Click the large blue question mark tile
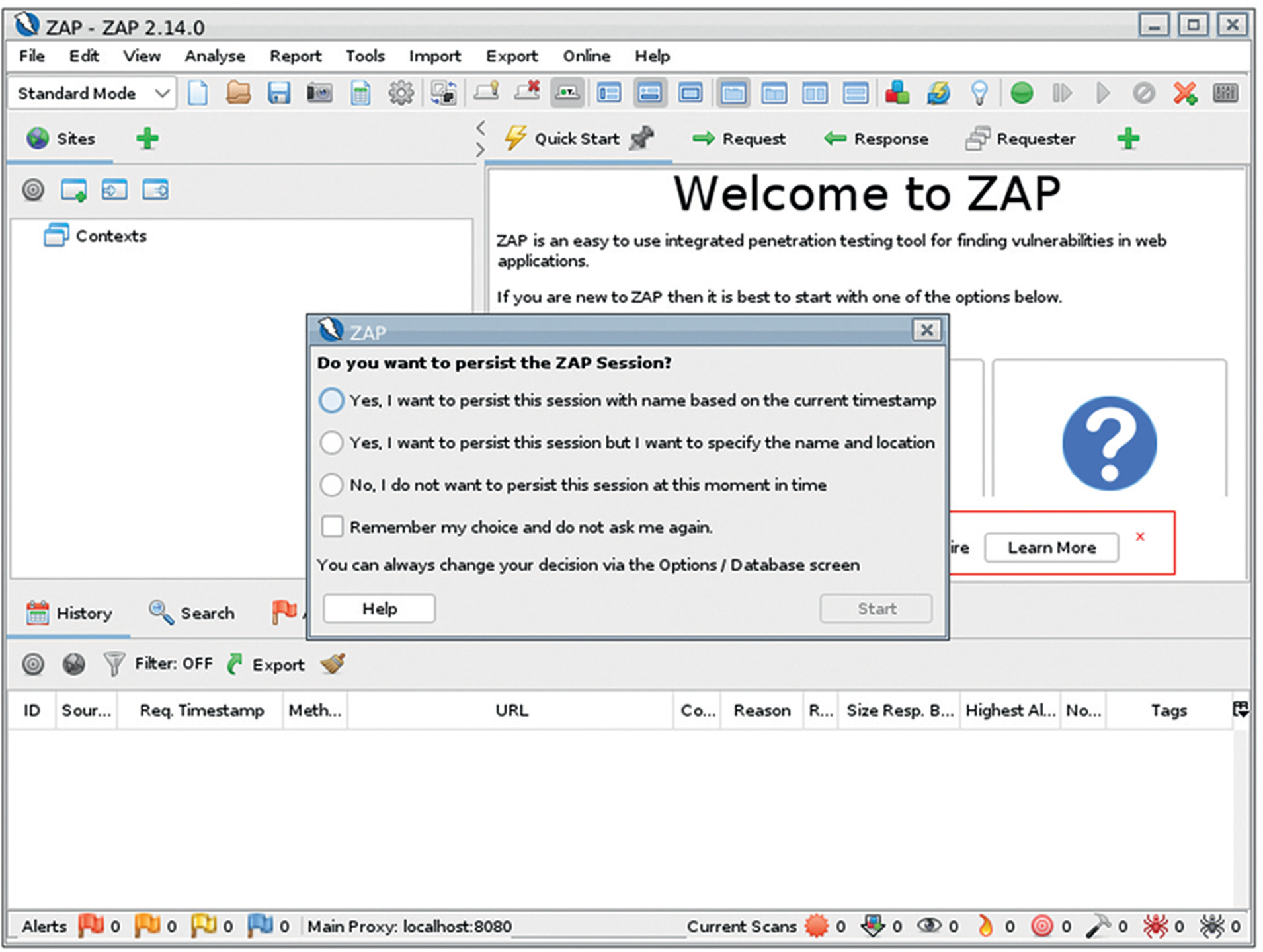Screen dimensions: 1263x952 [1109, 443]
